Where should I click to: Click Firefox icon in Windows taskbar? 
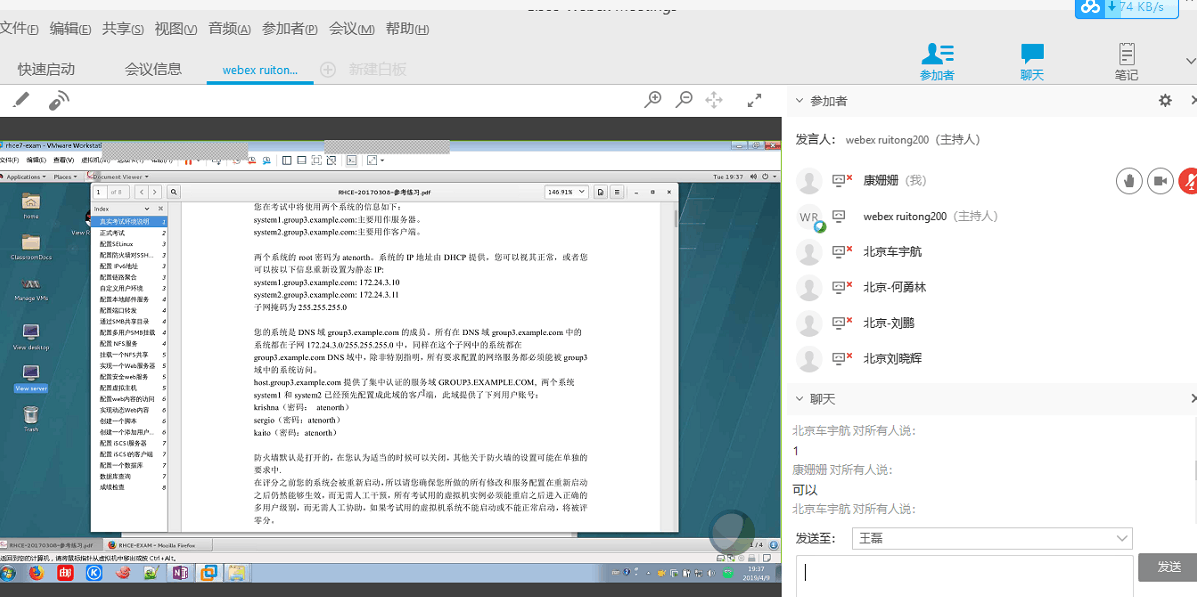(x=36, y=573)
